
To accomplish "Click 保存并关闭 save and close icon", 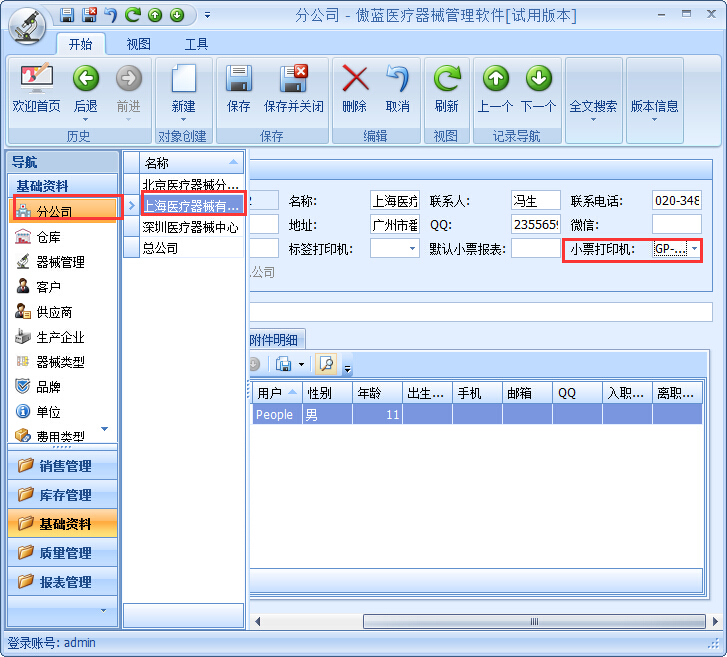I will pyautogui.click(x=293, y=80).
